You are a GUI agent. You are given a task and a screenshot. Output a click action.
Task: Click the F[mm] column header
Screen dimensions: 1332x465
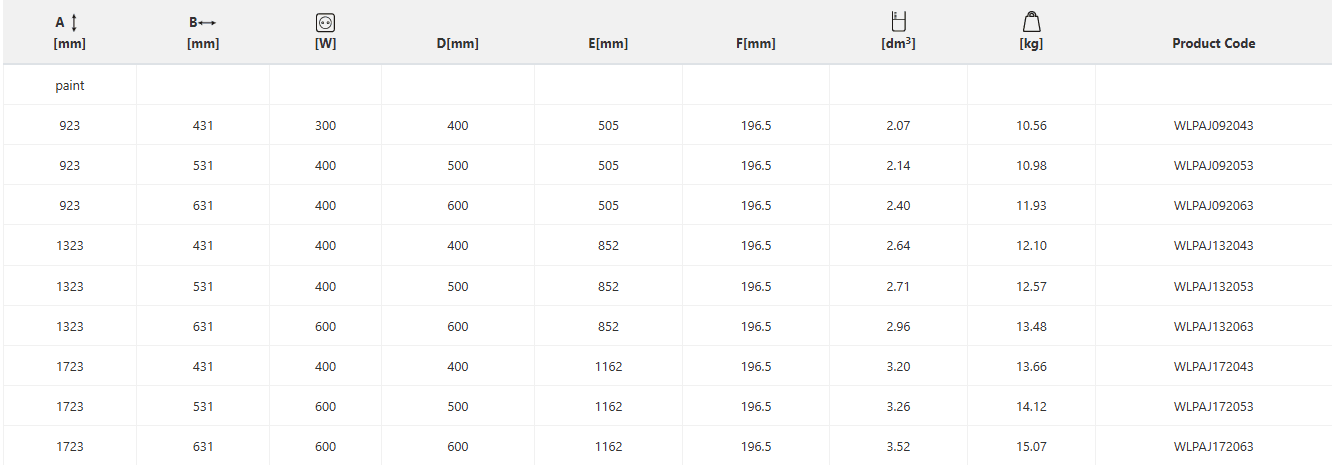pos(755,43)
